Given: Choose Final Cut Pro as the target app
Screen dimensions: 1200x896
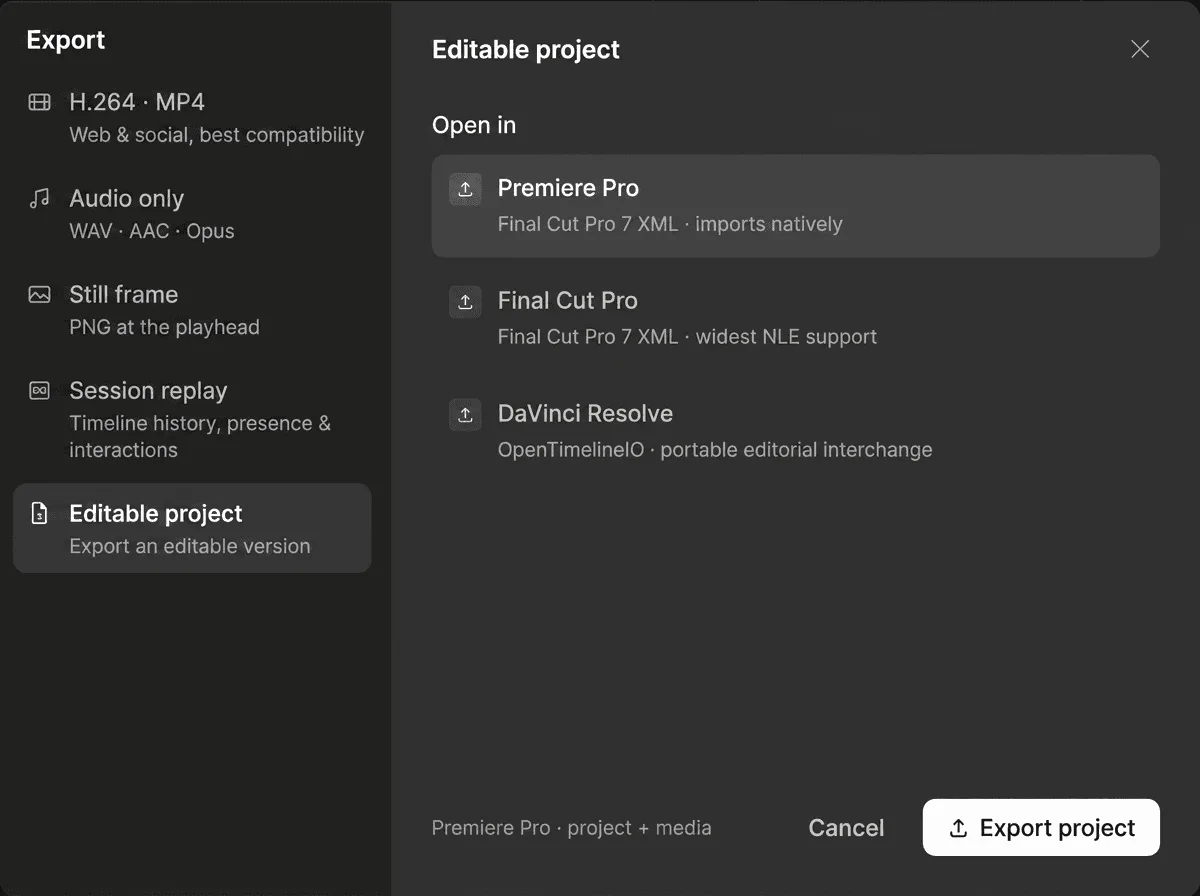Looking at the screenshot, I should [796, 318].
